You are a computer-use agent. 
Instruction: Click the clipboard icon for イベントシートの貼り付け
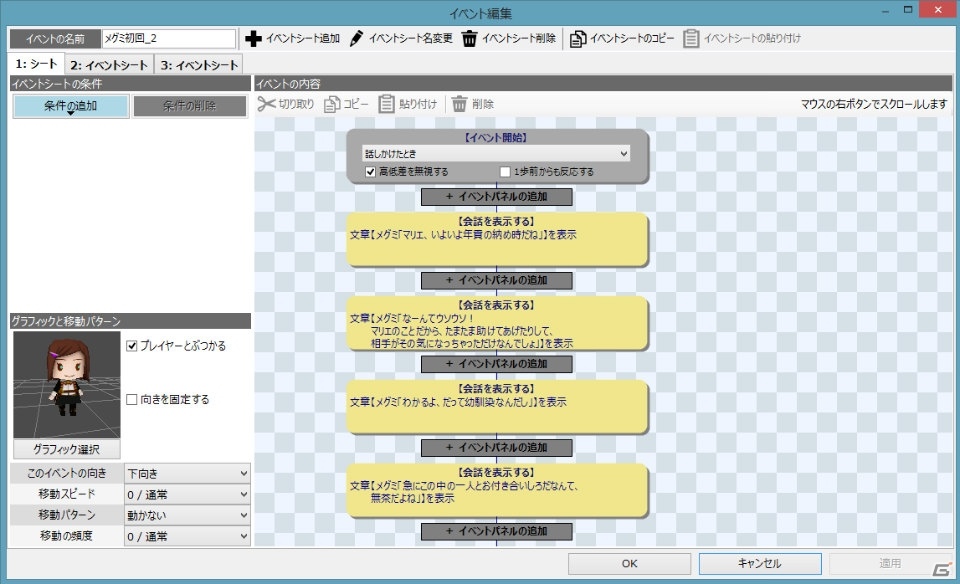tap(691, 39)
